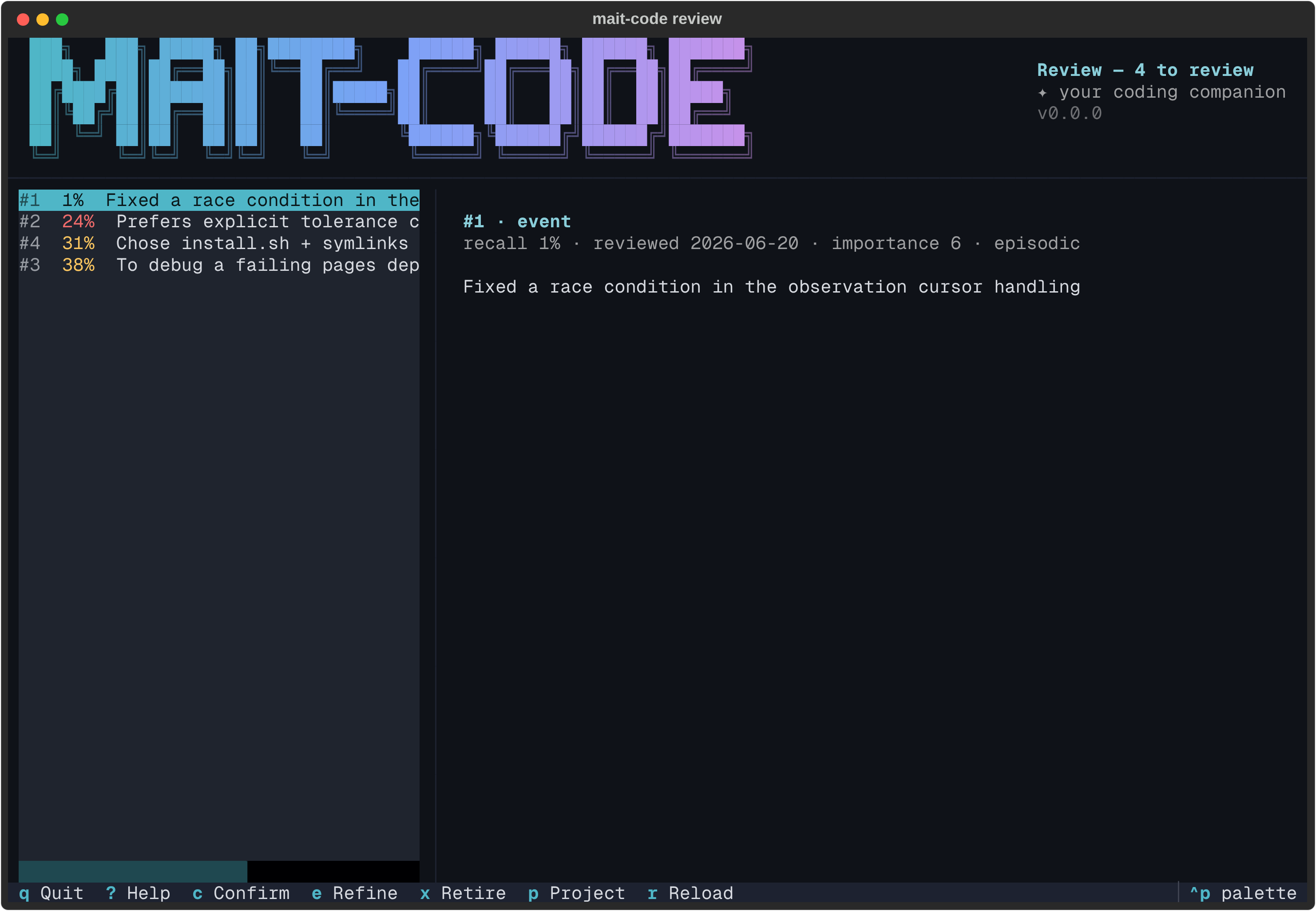The image size is (1316, 911).
Task: Click the Quit footer command
Action: pos(52,893)
